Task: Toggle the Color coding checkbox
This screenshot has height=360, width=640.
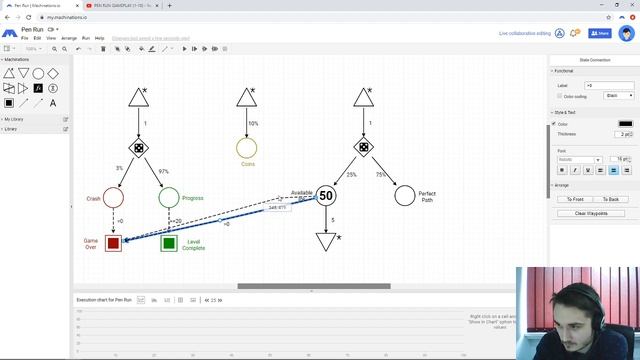Action: (x=560, y=96)
